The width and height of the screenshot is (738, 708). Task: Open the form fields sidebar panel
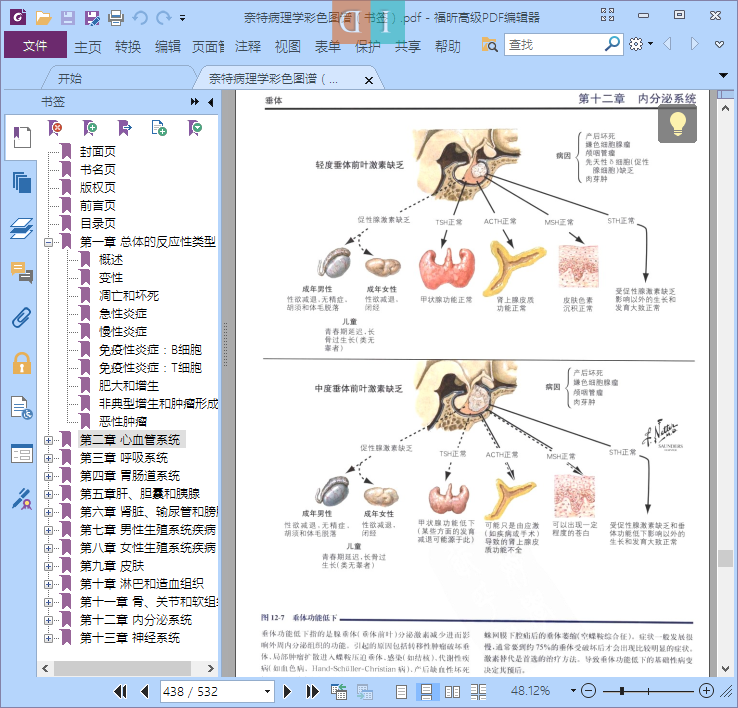tap(22, 454)
